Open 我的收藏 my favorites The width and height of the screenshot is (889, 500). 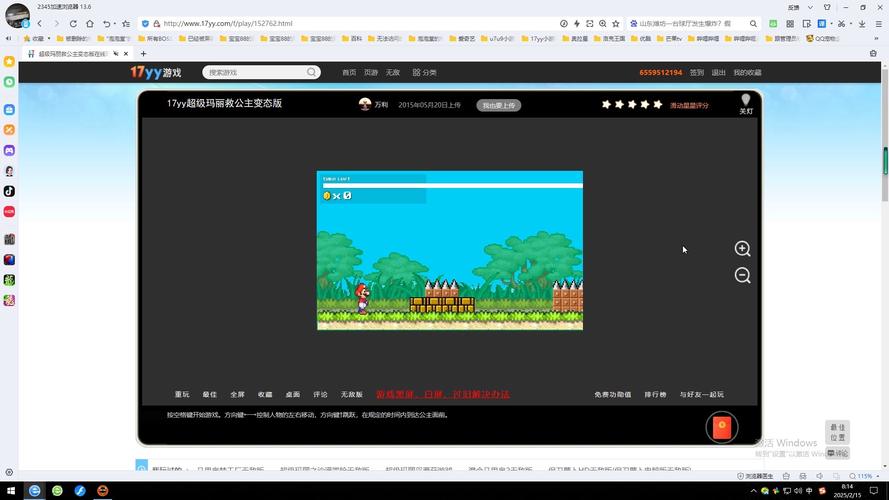point(747,73)
